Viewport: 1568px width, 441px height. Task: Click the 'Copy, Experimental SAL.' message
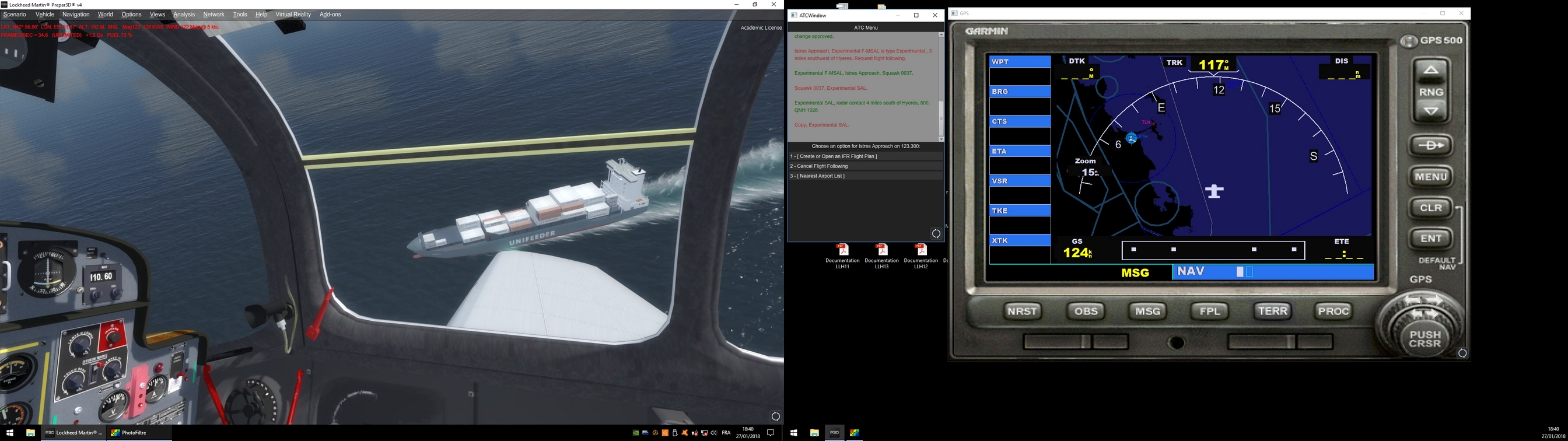click(x=821, y=125)
